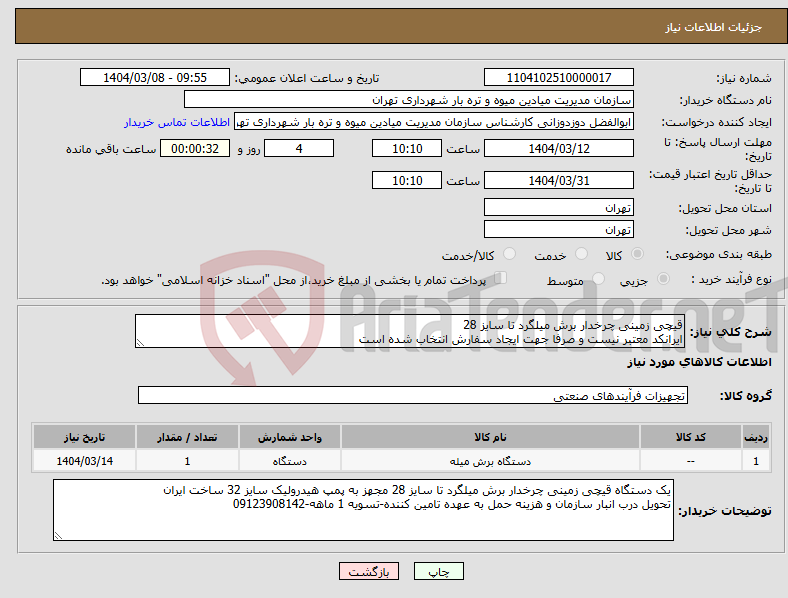Click the response deadline date 1404/03/12
Screen dimensions: 788x598
(558, 148)
